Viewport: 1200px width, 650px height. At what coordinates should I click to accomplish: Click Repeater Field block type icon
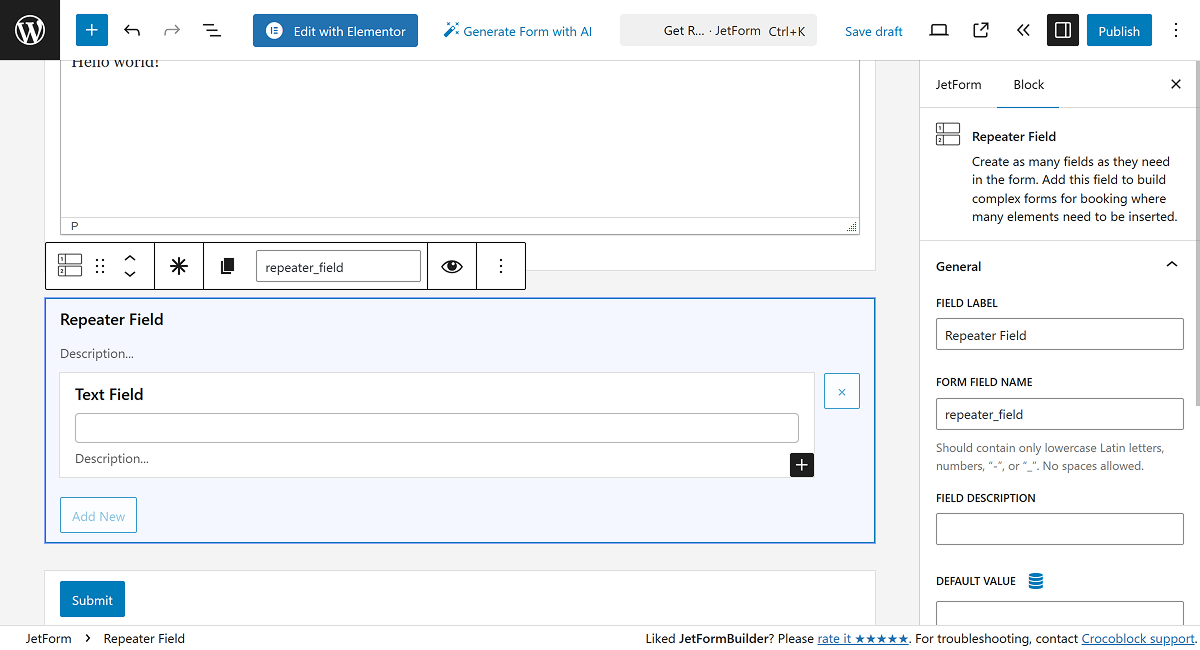70,265
